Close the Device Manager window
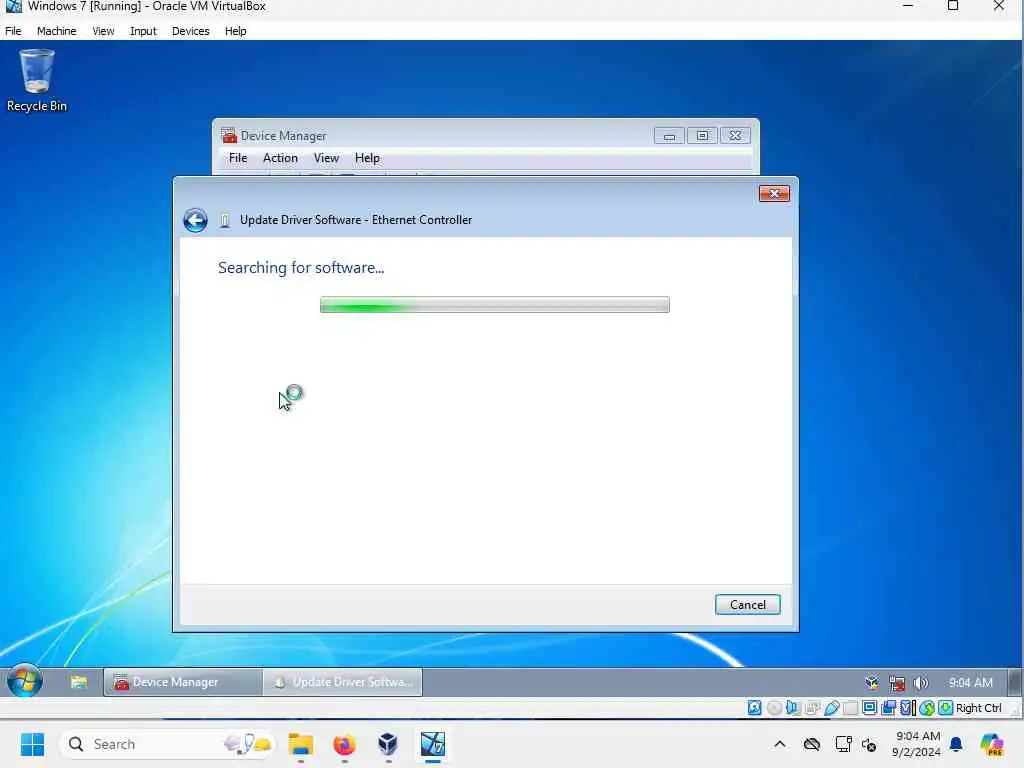 click(x=735, y=136)
